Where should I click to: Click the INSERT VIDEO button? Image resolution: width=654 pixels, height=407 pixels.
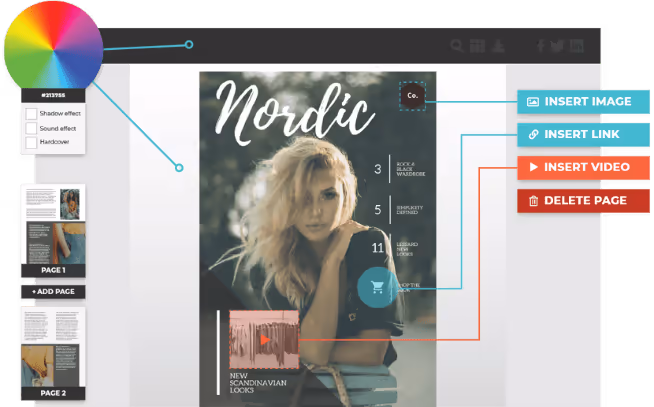tap(583, 168)
